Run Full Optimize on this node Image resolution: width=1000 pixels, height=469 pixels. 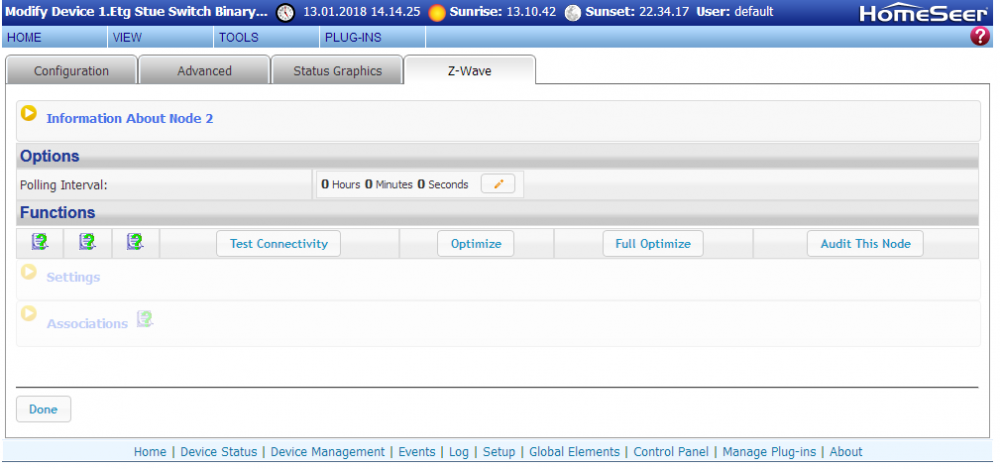653,244
